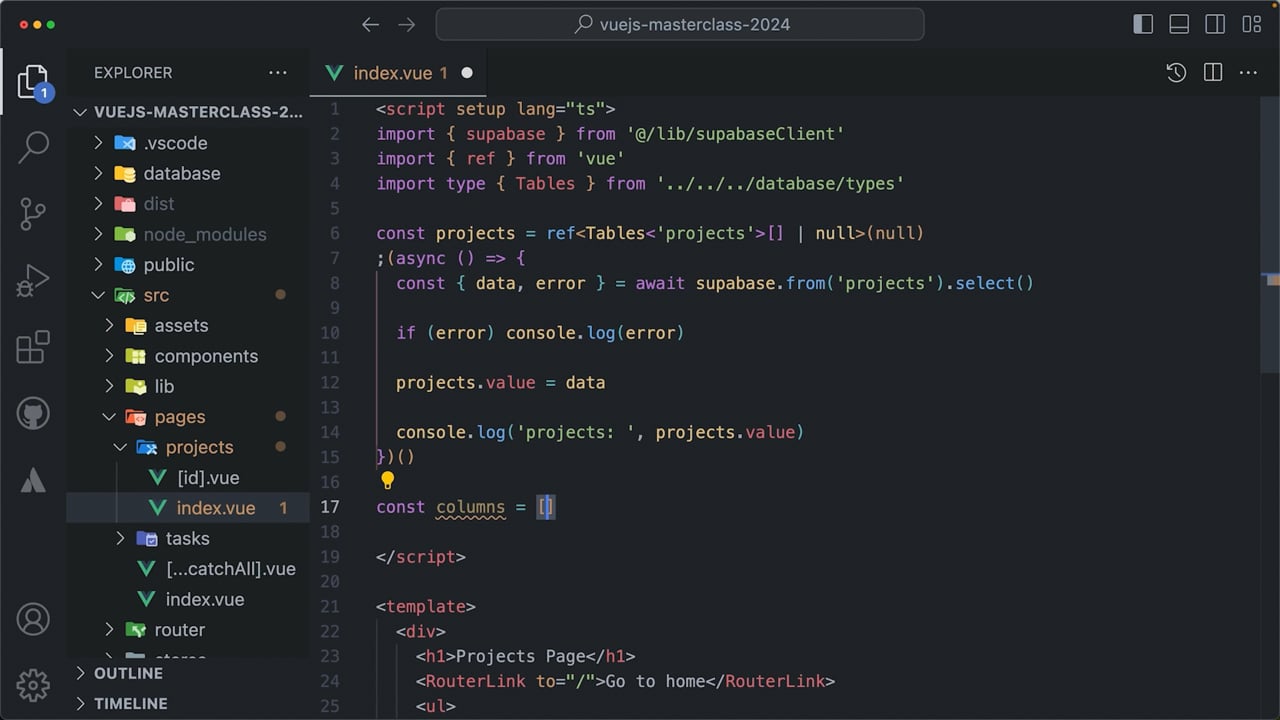
Task: Select index.vue under projects folder
Action: (x=188, y=508)
